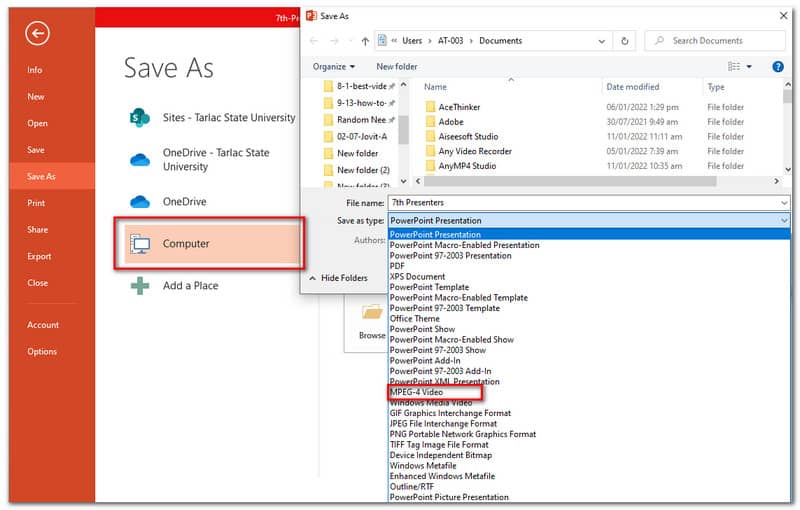Click the Add a Place plus icon
The image size is (800, 510).
coord(140,286)
